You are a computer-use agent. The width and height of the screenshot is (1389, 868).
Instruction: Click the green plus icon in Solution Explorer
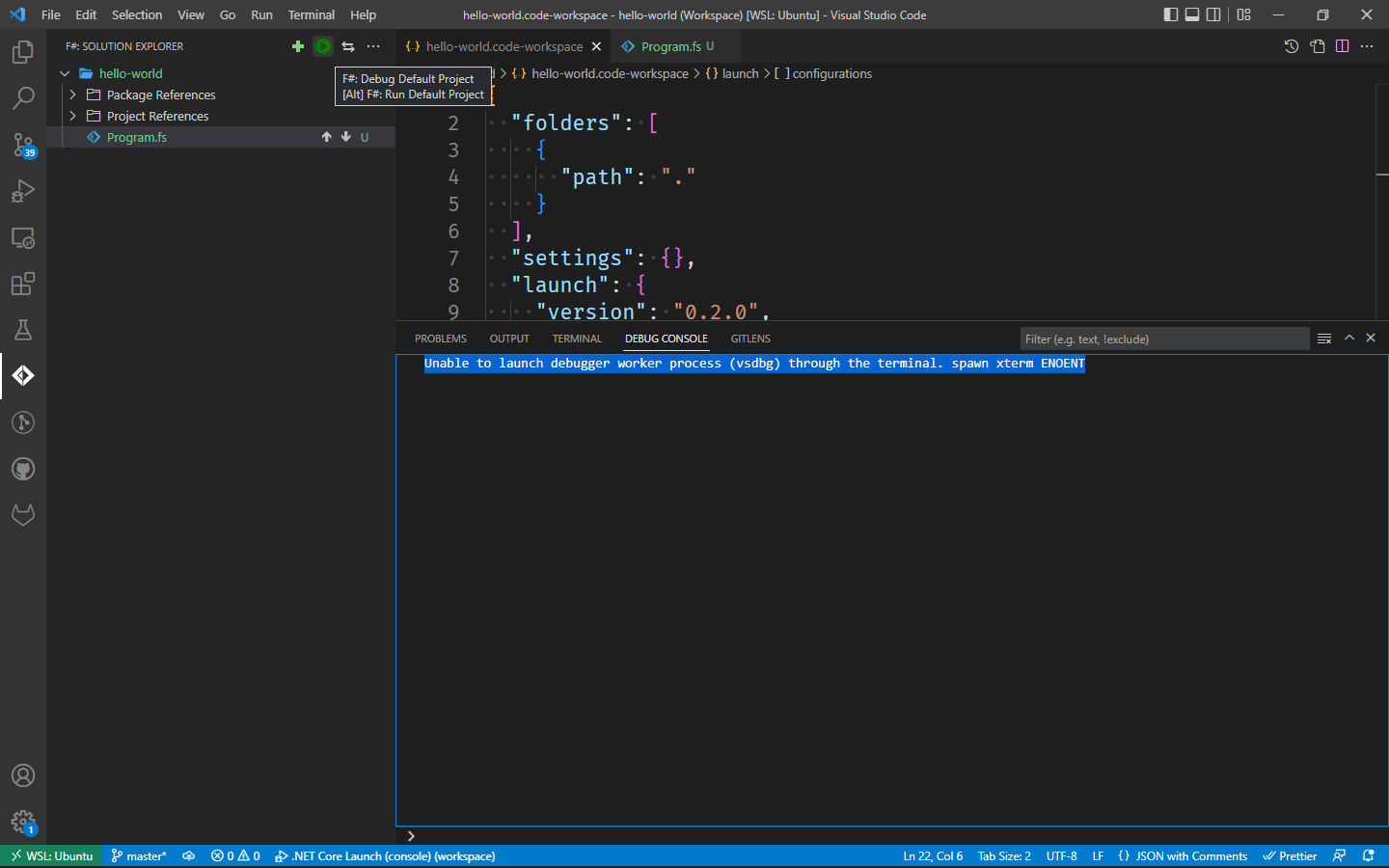point(298,46)
